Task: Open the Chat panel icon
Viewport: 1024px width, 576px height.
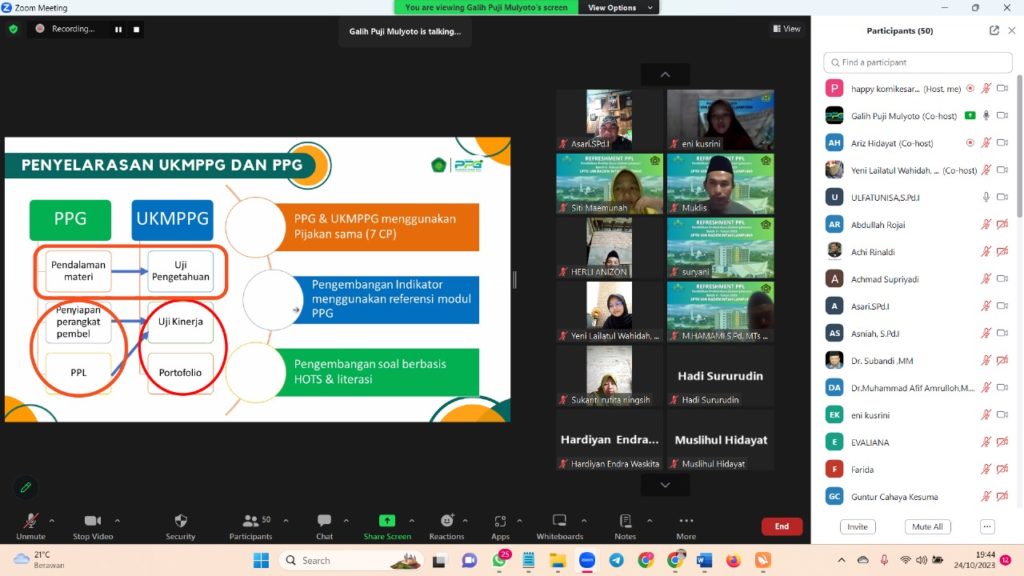Action: click(x=324, y=520)
